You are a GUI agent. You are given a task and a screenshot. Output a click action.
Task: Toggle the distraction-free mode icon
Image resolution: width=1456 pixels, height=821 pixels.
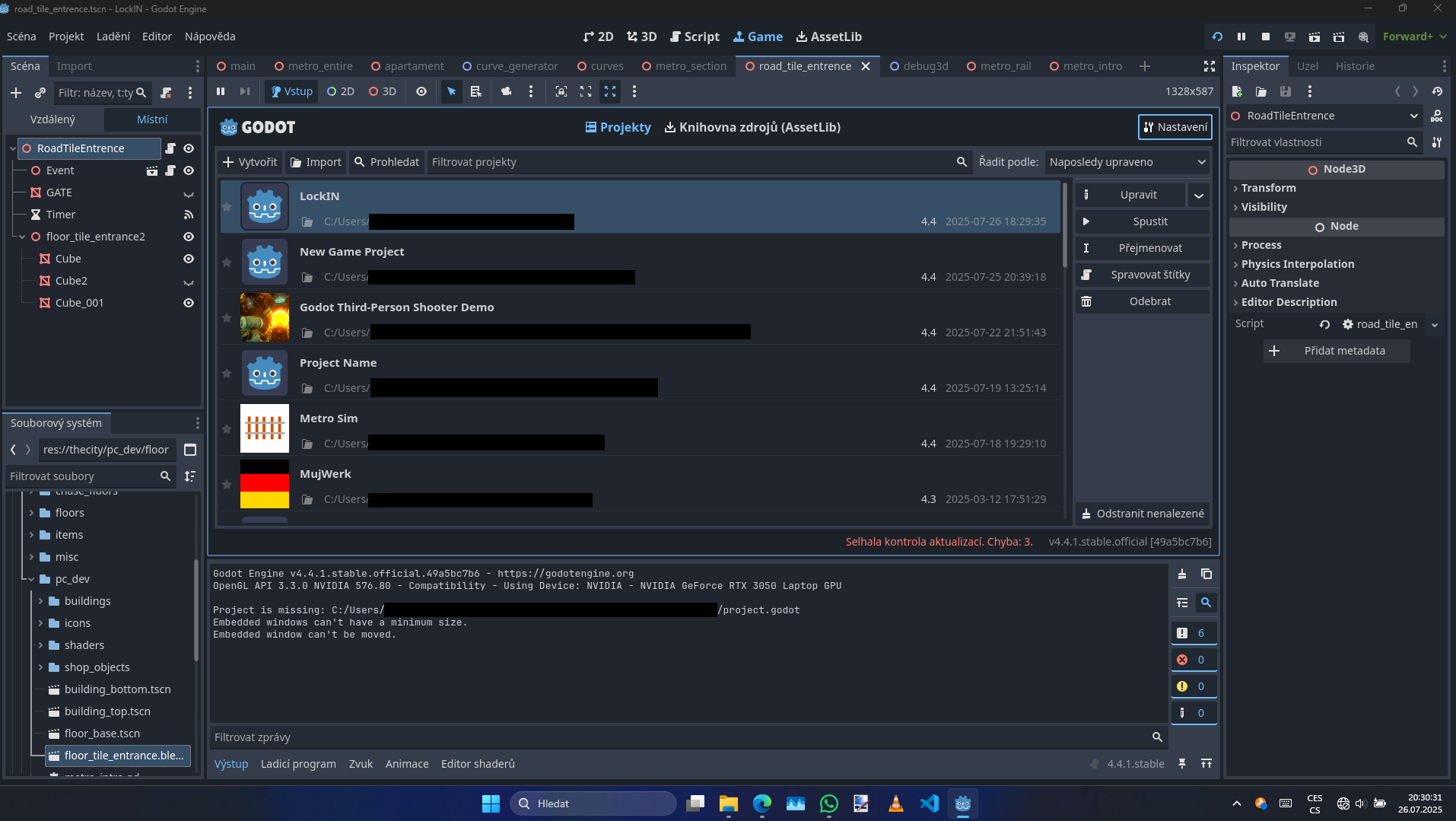pyautogui.click(x=1210, y=66)
